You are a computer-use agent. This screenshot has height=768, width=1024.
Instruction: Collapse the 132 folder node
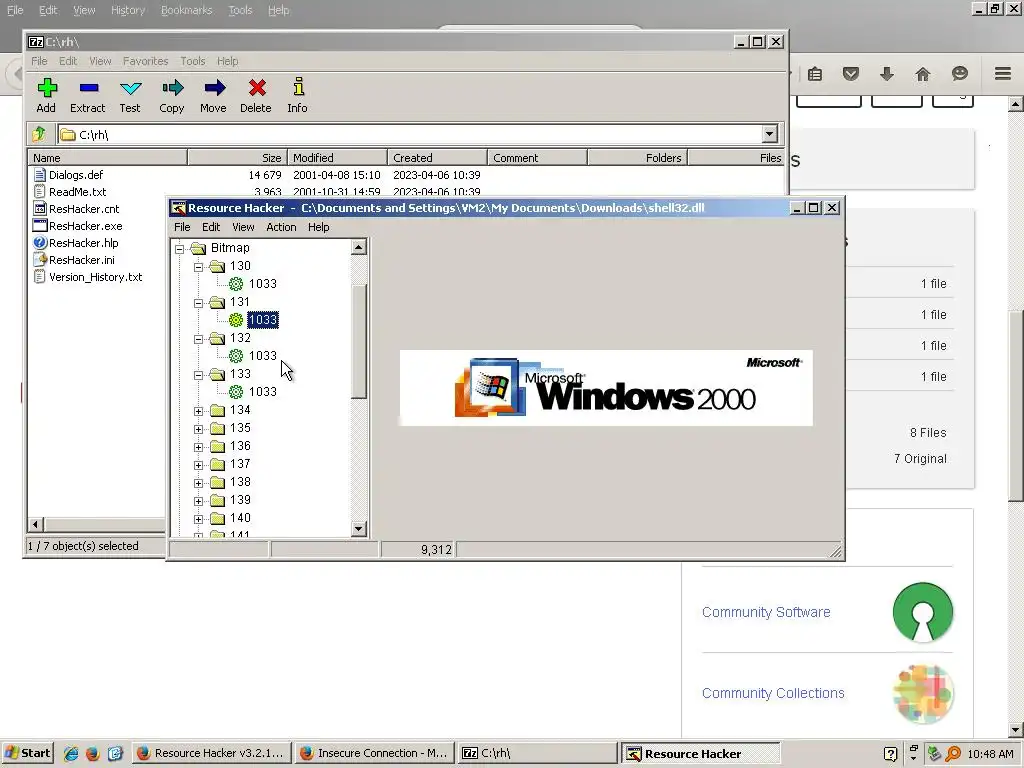pos(199,339)
